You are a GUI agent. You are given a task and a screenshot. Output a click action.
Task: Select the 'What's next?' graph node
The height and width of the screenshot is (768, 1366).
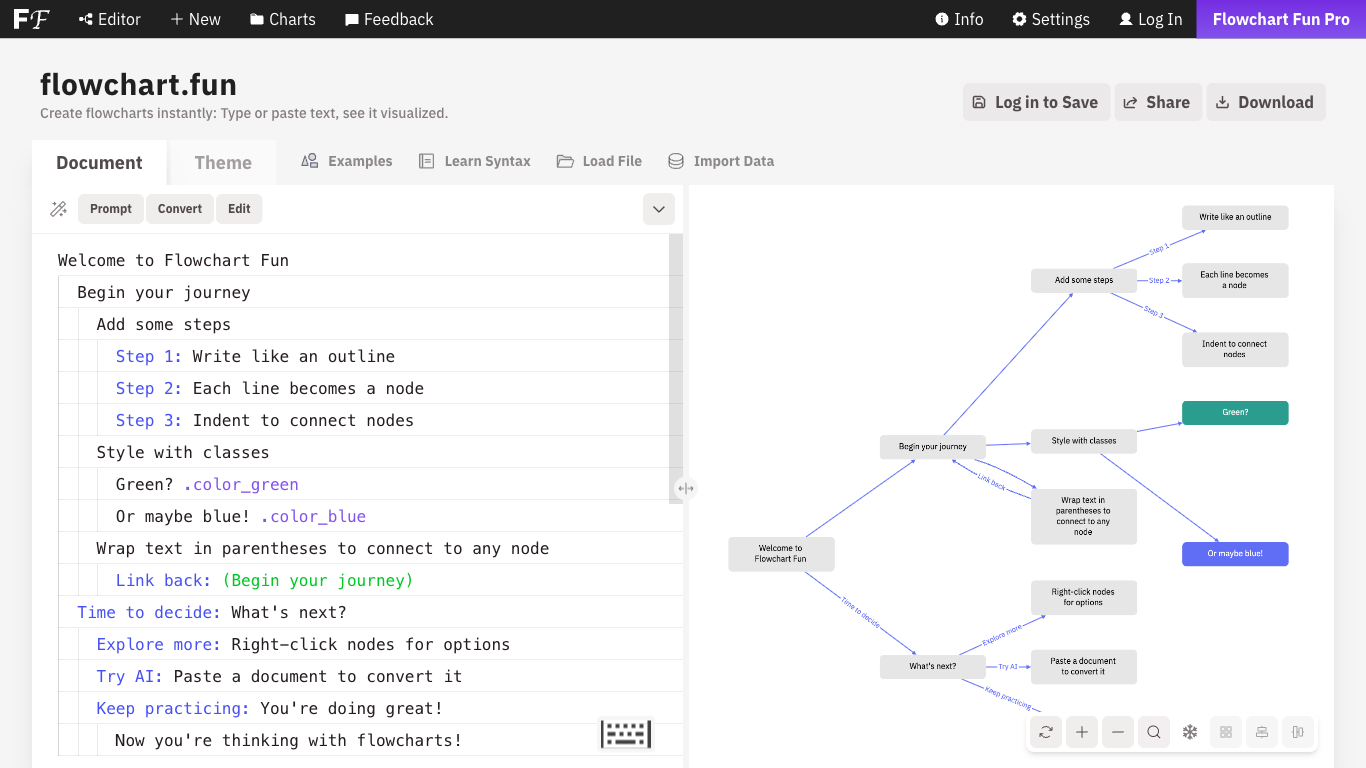[933, 666]
